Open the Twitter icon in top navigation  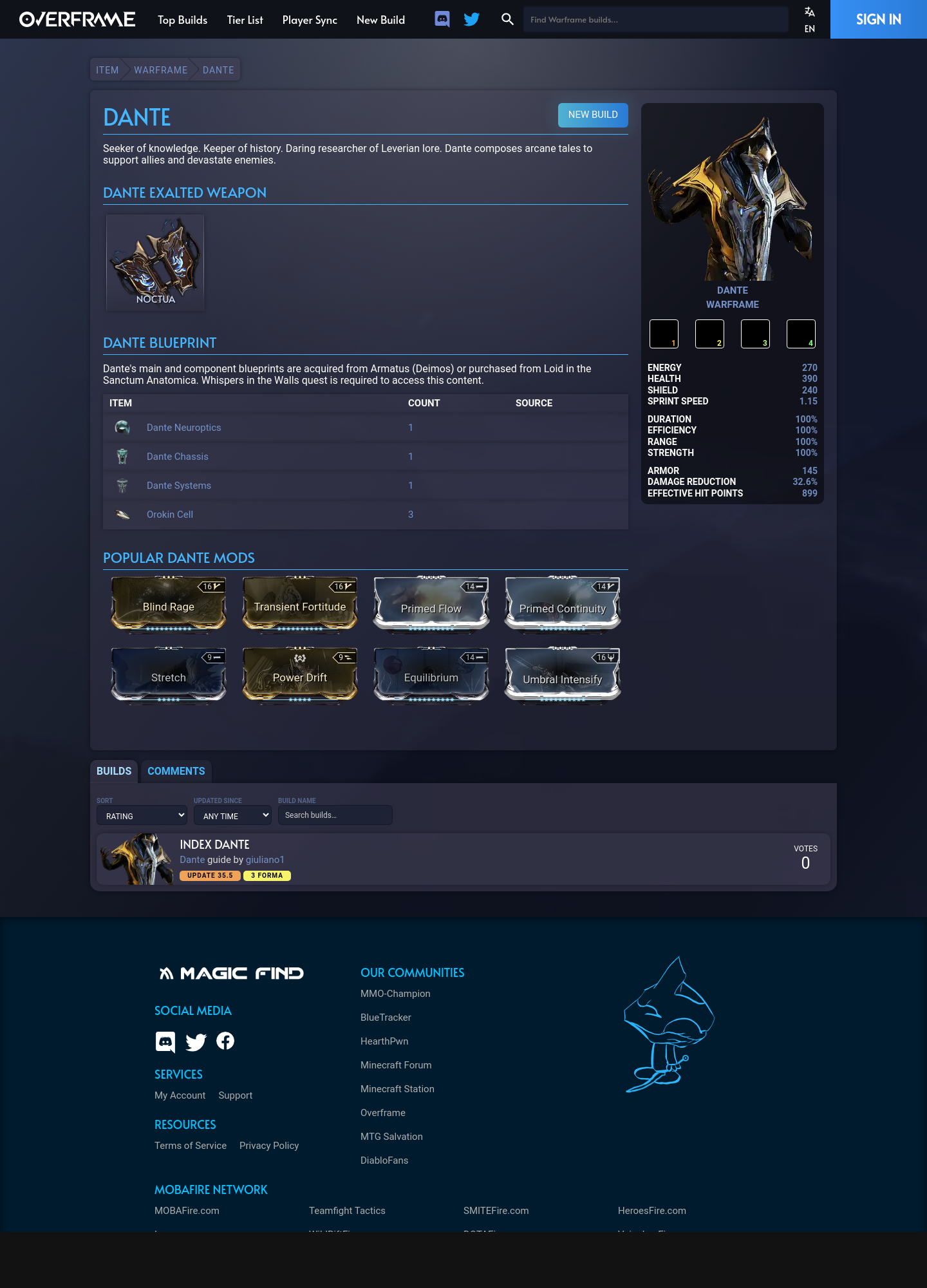(x=472, y=19)
